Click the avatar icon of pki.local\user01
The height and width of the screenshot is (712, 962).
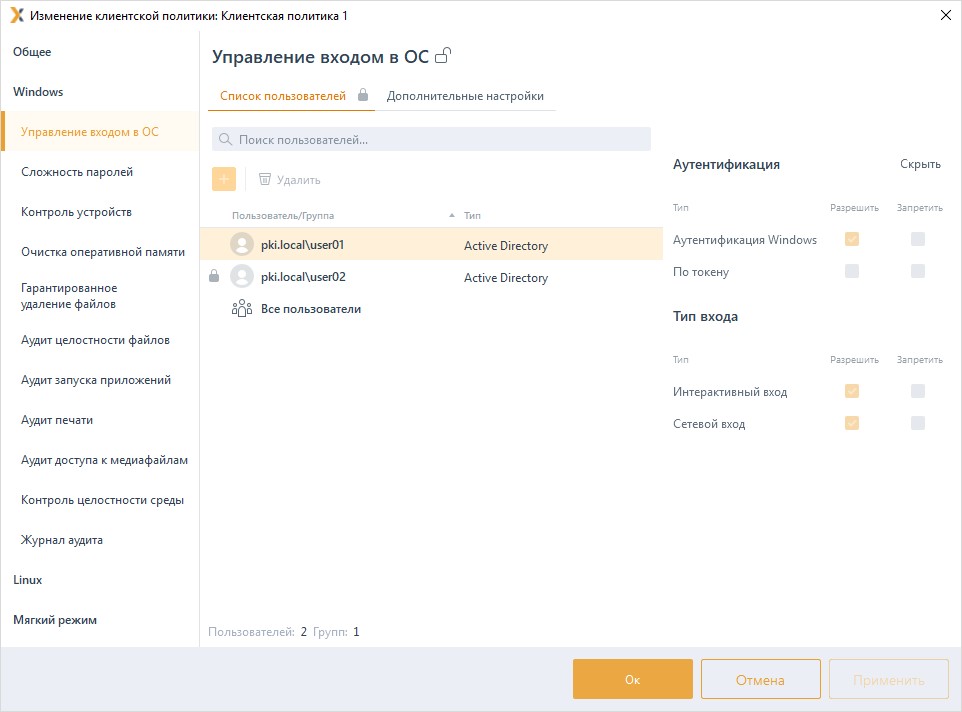tap(241, 245)
